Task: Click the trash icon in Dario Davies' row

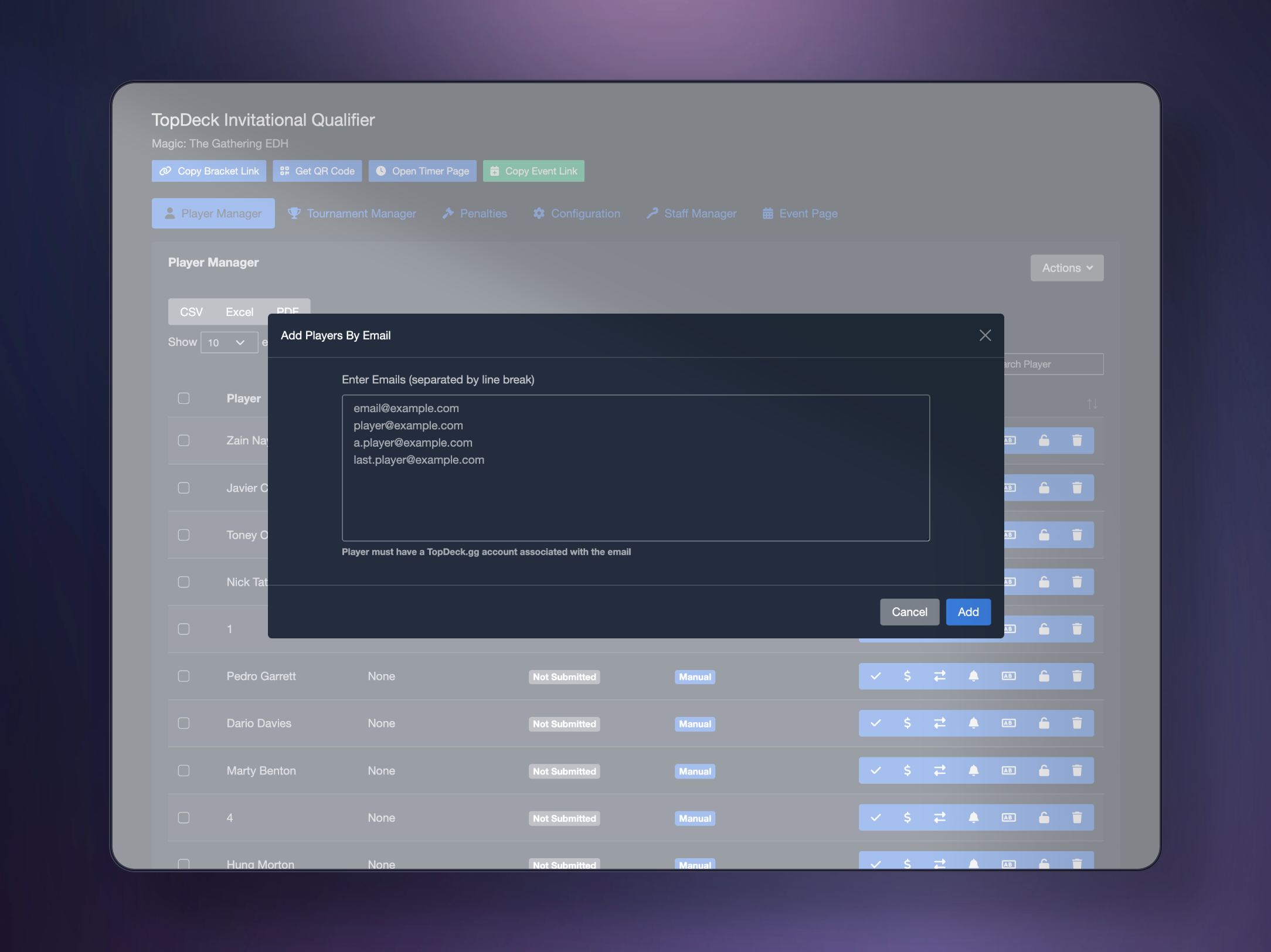Action: (x=1077, y=723)
